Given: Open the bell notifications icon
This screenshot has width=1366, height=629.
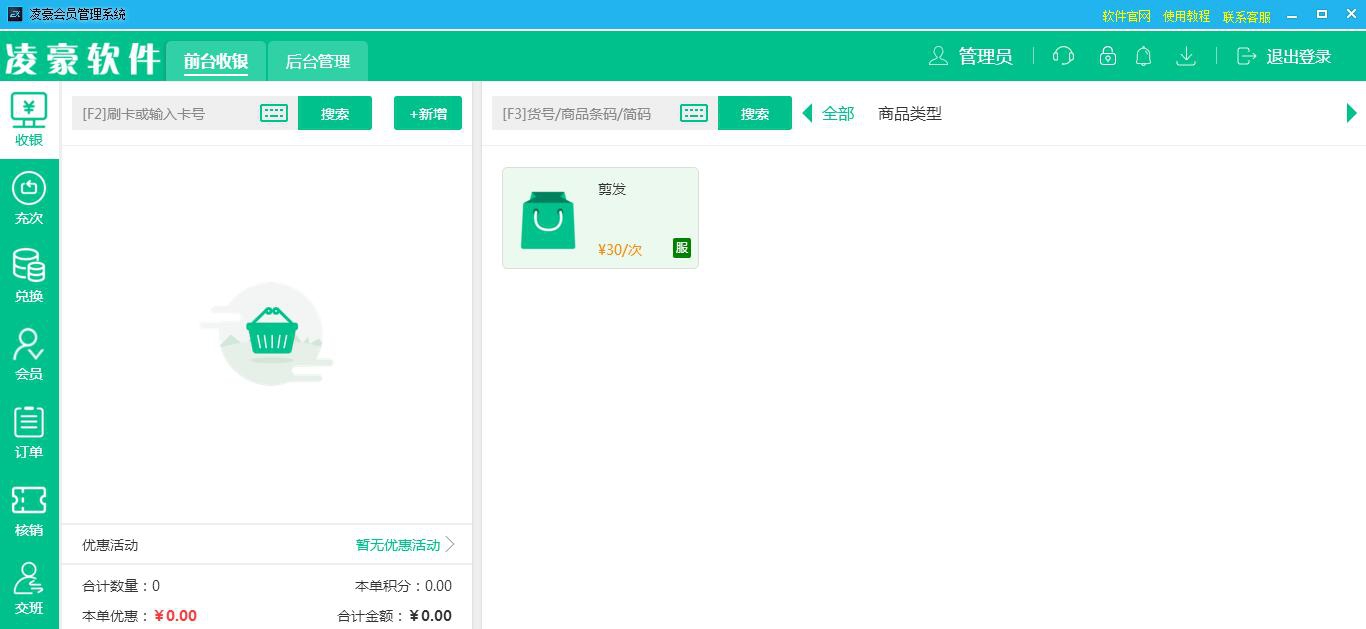Looking at the screenshot, I should pyautogui.click(x=1144, y=57).
